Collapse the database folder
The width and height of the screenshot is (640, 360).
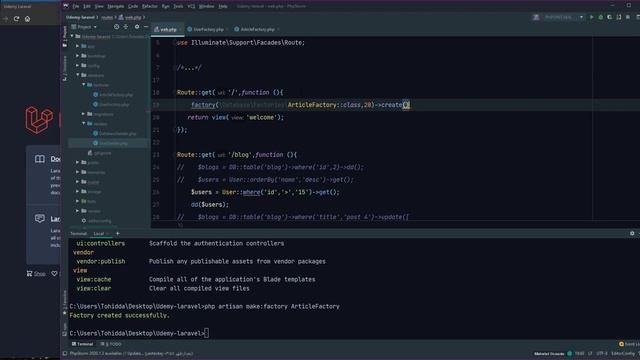78,75
